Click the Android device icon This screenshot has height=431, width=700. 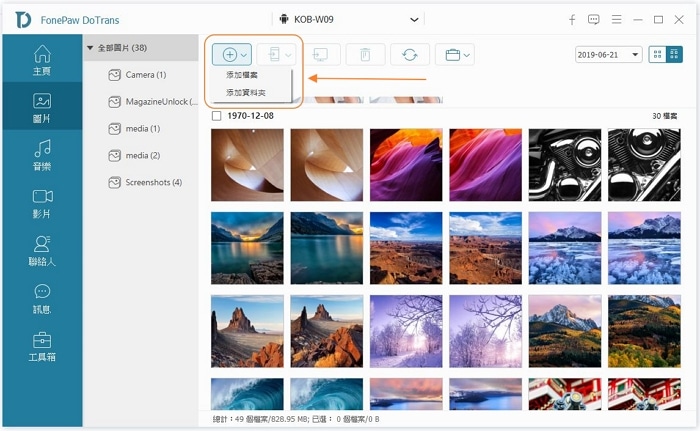(284, 19)
